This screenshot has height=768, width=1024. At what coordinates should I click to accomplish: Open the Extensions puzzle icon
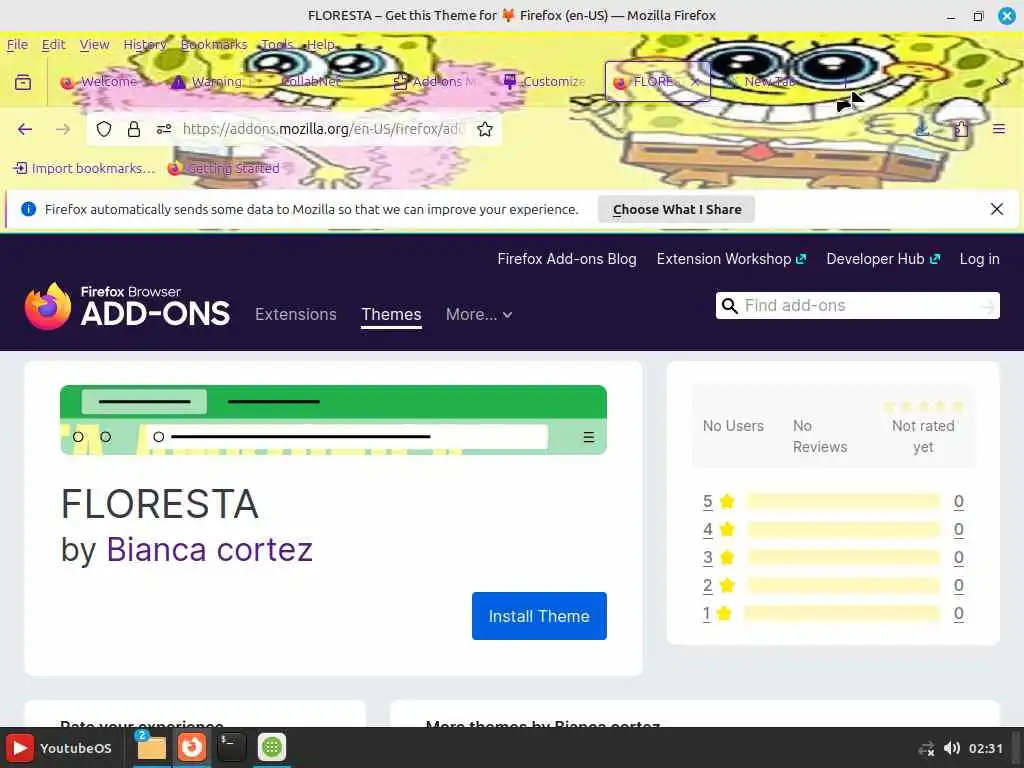click(x=961, y=129)
